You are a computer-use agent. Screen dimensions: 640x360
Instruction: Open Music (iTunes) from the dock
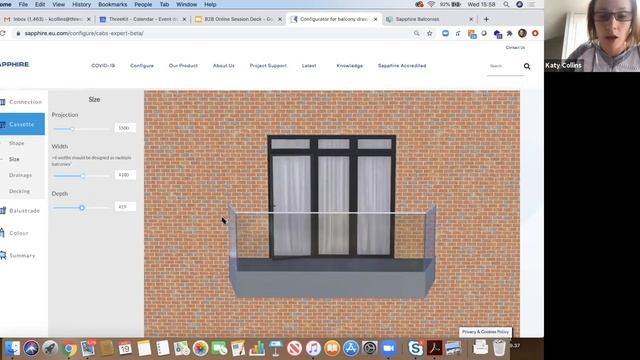(313, 348)
